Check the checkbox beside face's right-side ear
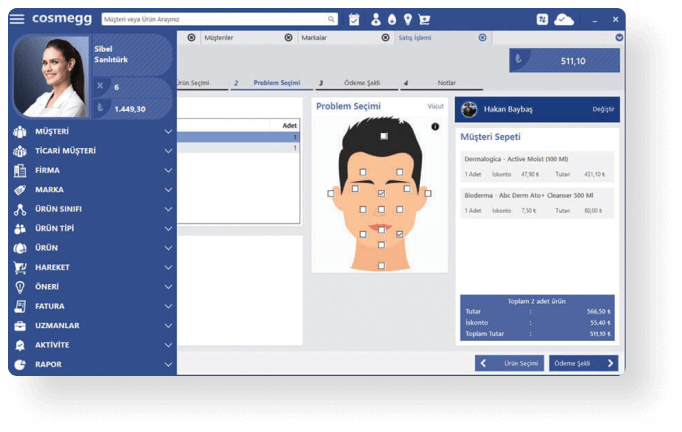Screen dimensions: 682x432 tap(428, 193)
